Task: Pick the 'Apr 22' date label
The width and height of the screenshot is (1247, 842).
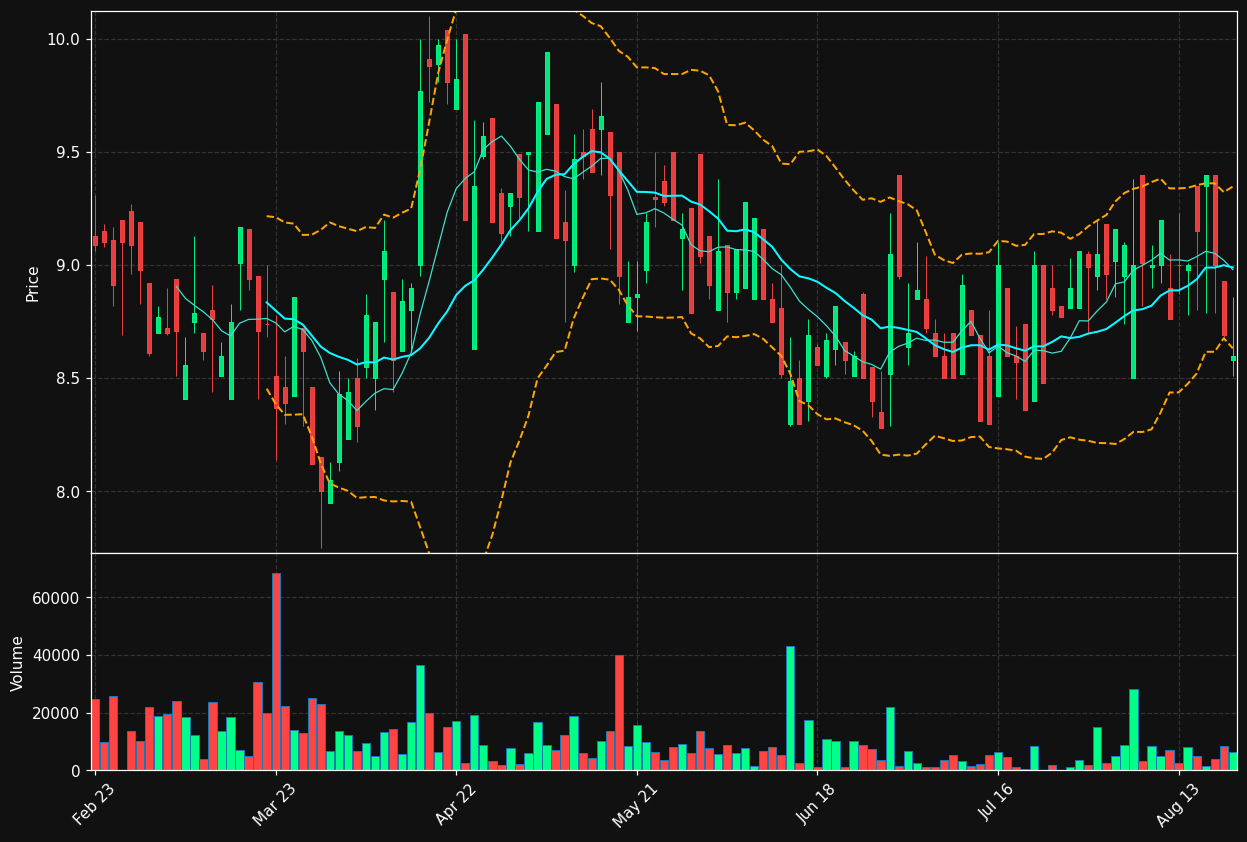Action: [x=455, y=804]
